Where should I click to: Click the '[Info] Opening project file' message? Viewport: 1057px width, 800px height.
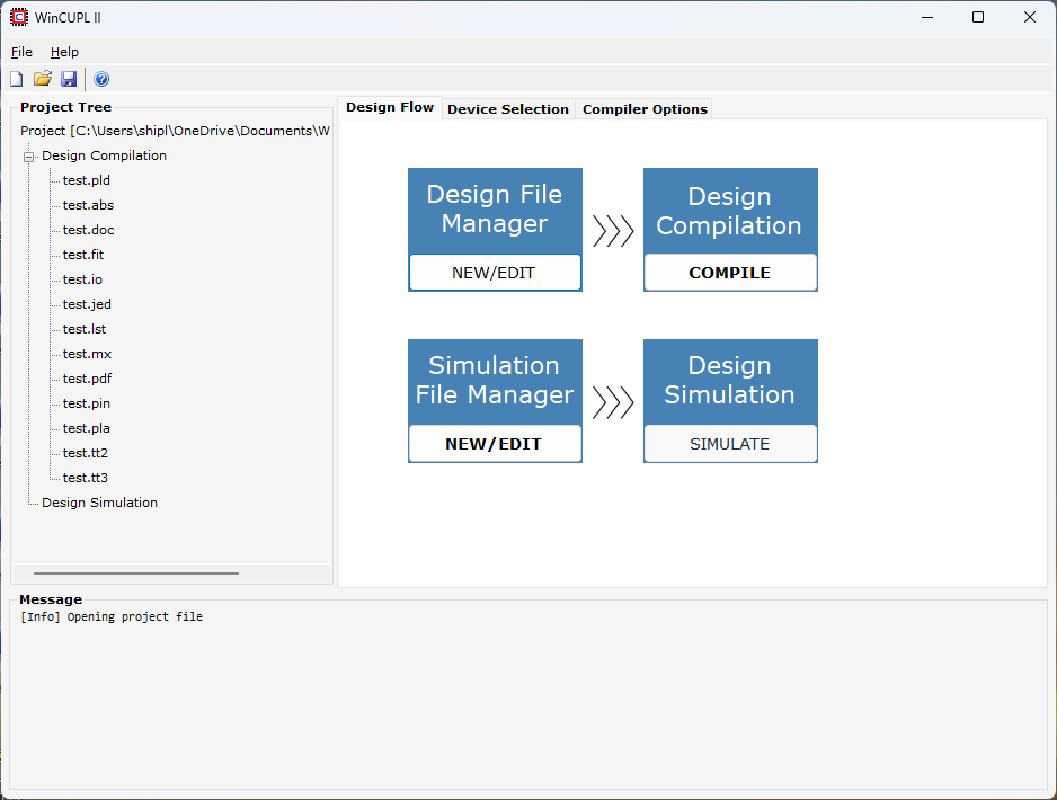(111, 617)
